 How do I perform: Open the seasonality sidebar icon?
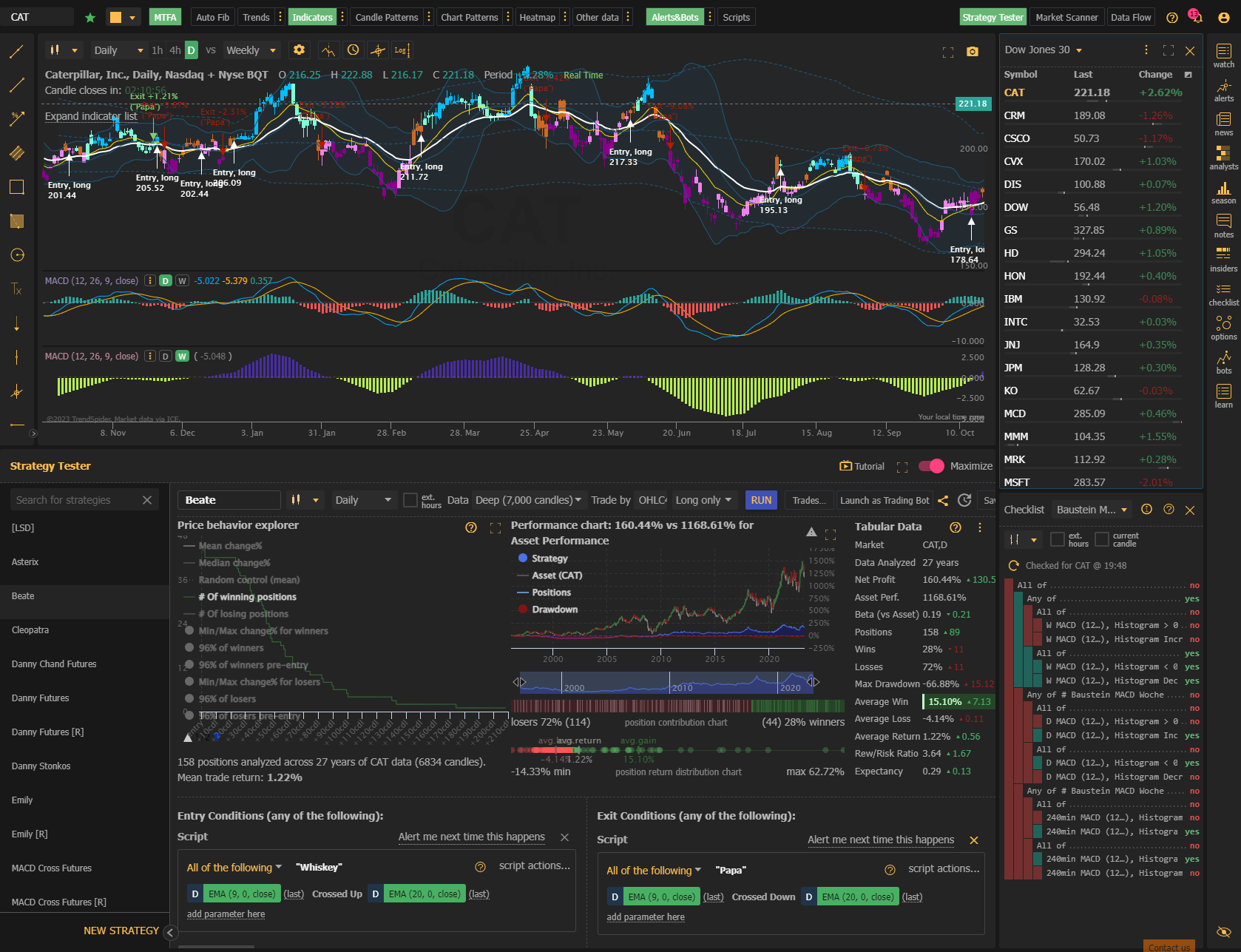[x=1223, y=192]
